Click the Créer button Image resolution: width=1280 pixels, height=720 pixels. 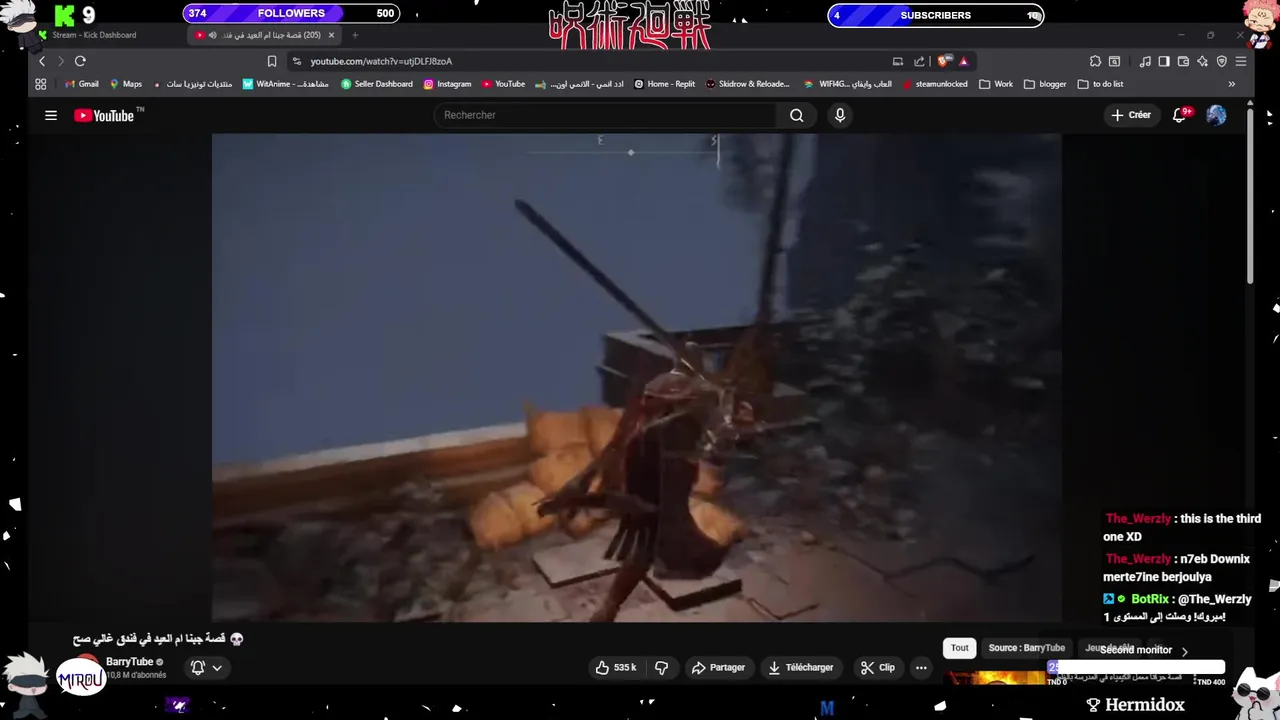(1131, 115)
